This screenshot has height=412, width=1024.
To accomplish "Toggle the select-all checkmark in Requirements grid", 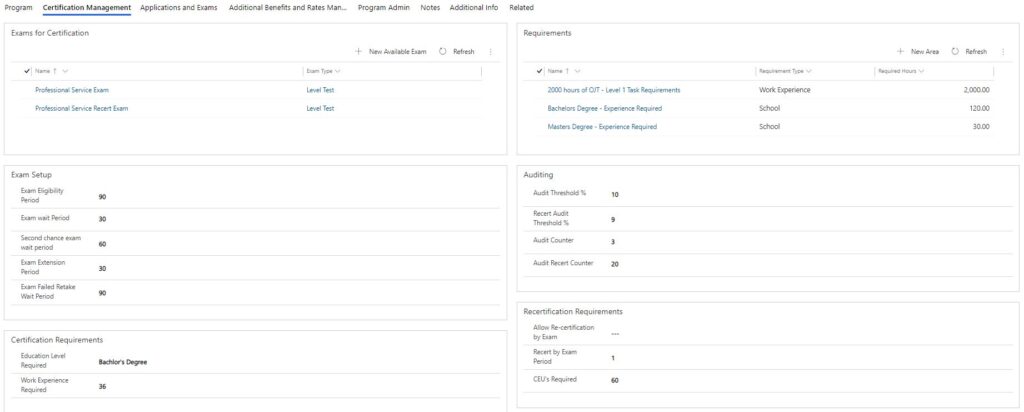I will click(x=539, y=71).
